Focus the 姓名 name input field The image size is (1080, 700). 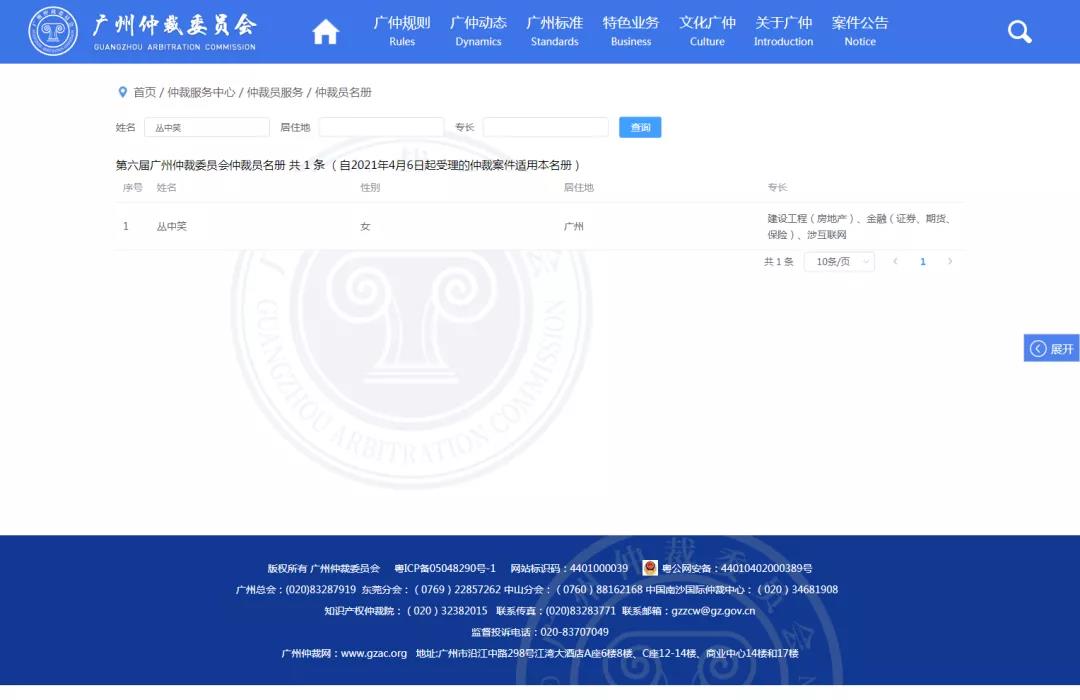pos(207,127)
